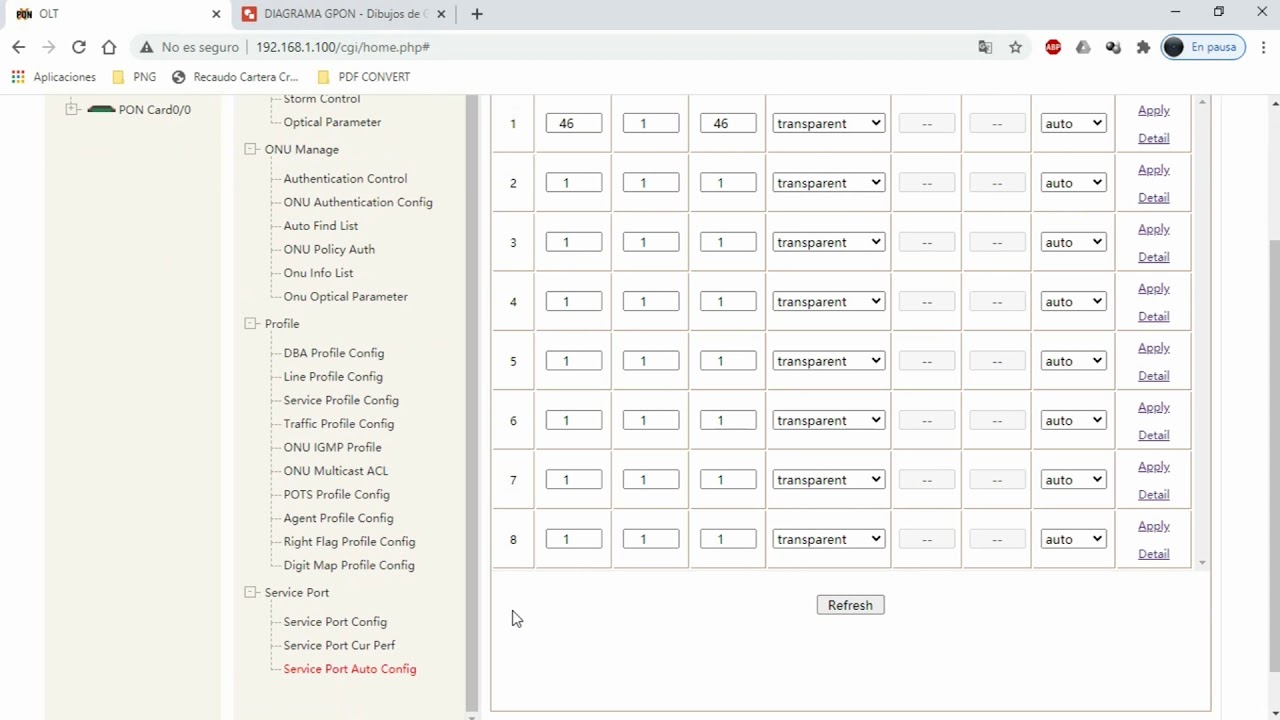Click Detail link for row 8
The image size is (1280, 720).
tap(1153, 554)
